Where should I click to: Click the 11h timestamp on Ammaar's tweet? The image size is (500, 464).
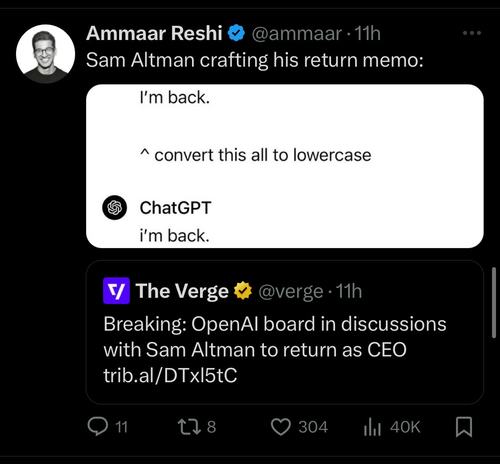(367, 33)
